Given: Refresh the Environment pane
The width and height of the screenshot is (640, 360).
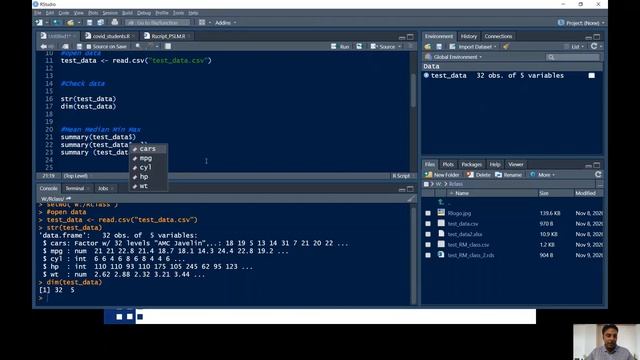Looking at the screenshot, I should (594, 47).
